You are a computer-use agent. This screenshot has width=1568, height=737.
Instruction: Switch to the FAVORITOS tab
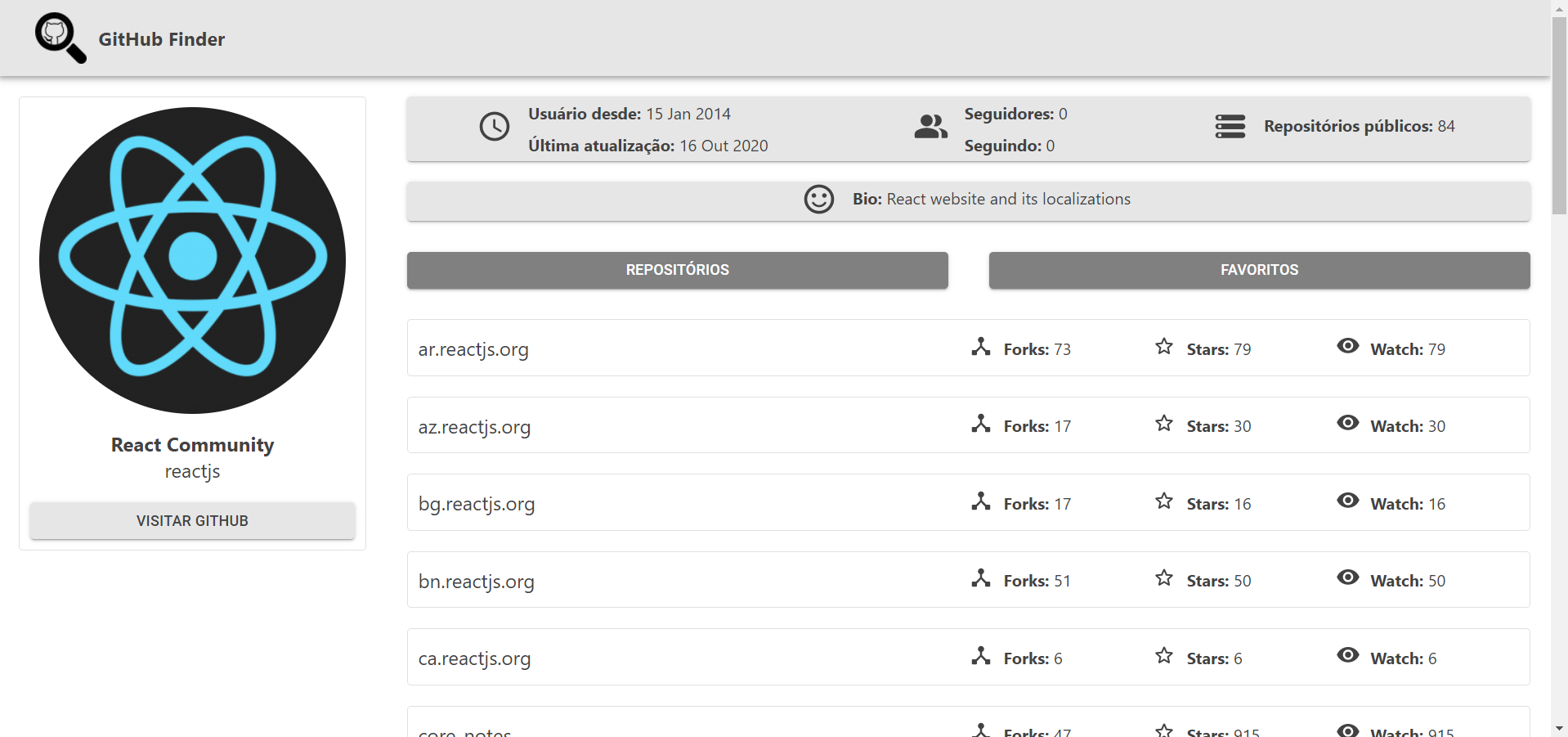click(1258, 270)
